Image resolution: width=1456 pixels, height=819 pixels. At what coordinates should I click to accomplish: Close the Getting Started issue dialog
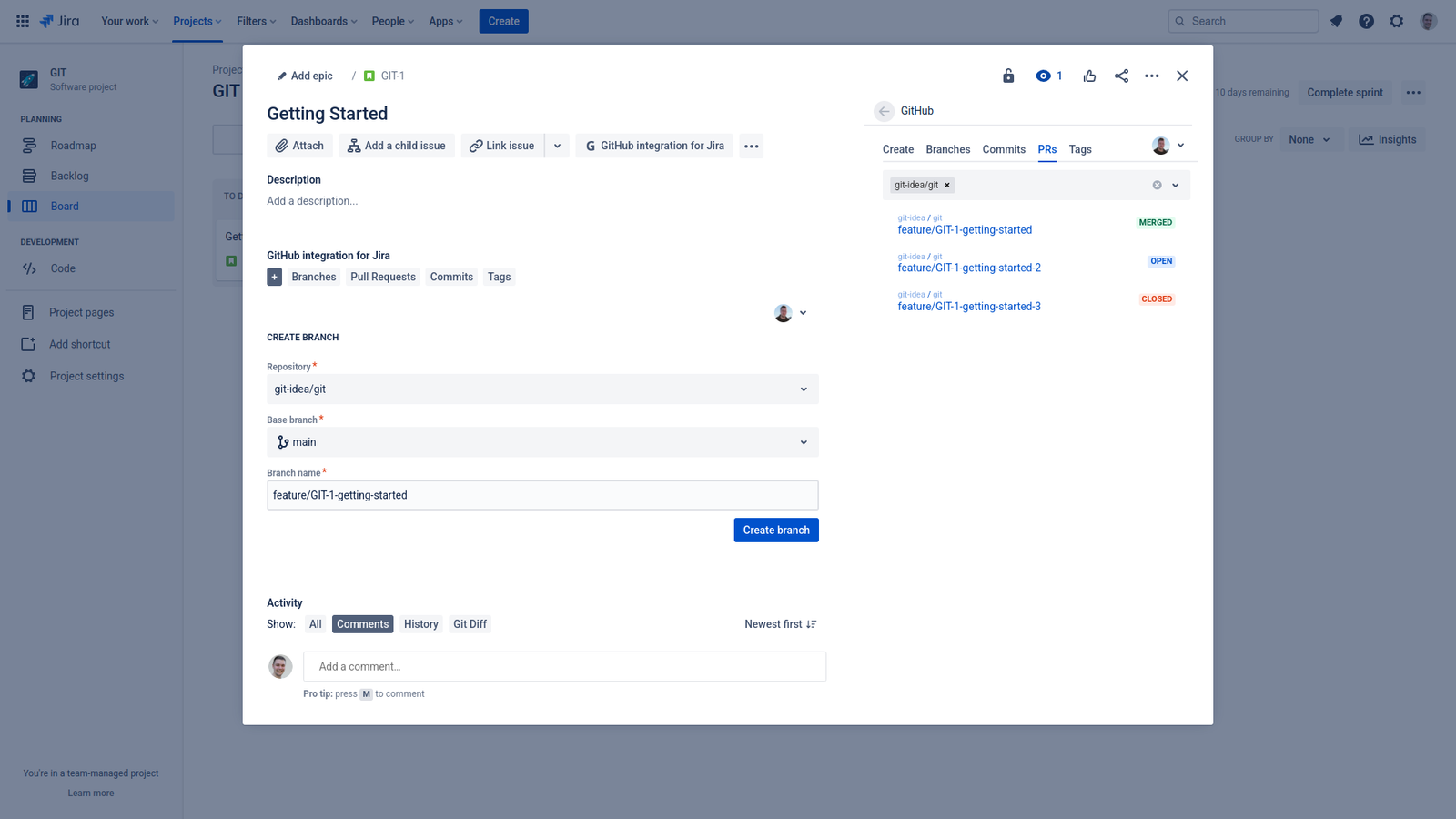coord(1182,76)
